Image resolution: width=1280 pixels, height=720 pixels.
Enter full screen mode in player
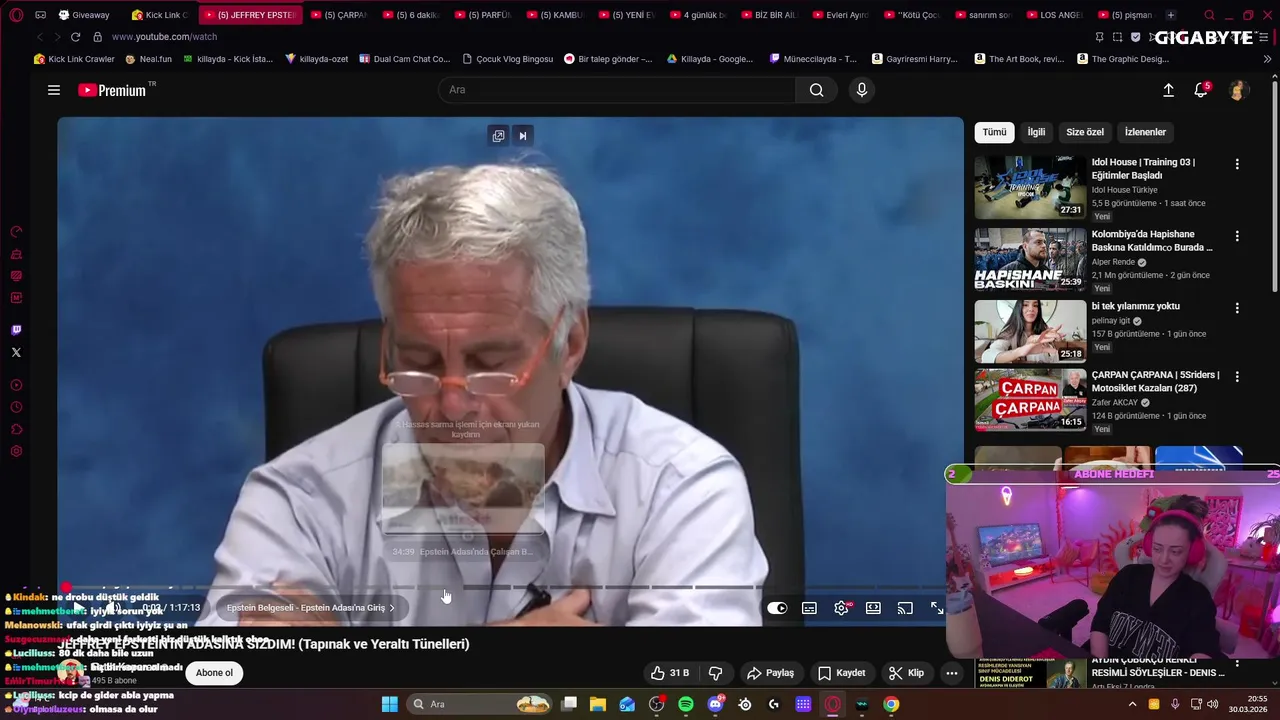(937, 608)
